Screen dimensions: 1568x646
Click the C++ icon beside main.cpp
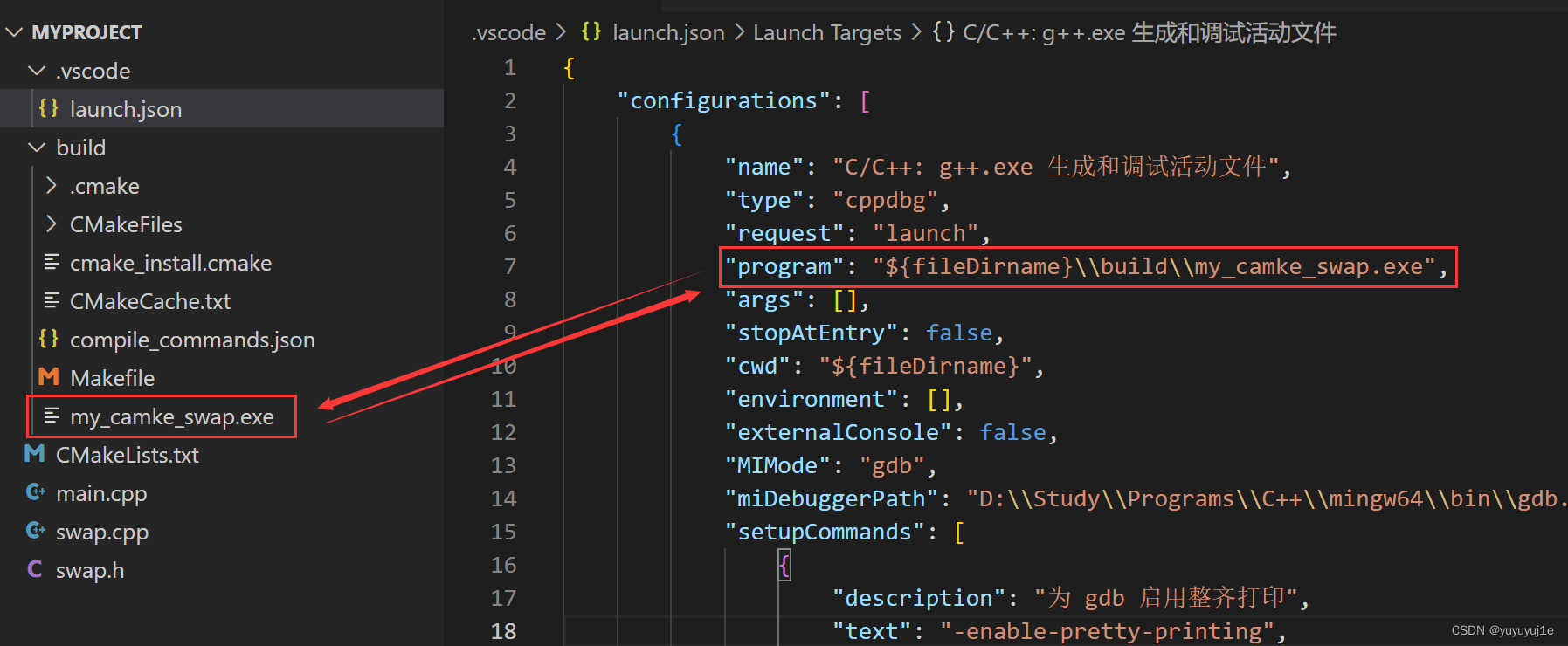(x=36, y=492)
